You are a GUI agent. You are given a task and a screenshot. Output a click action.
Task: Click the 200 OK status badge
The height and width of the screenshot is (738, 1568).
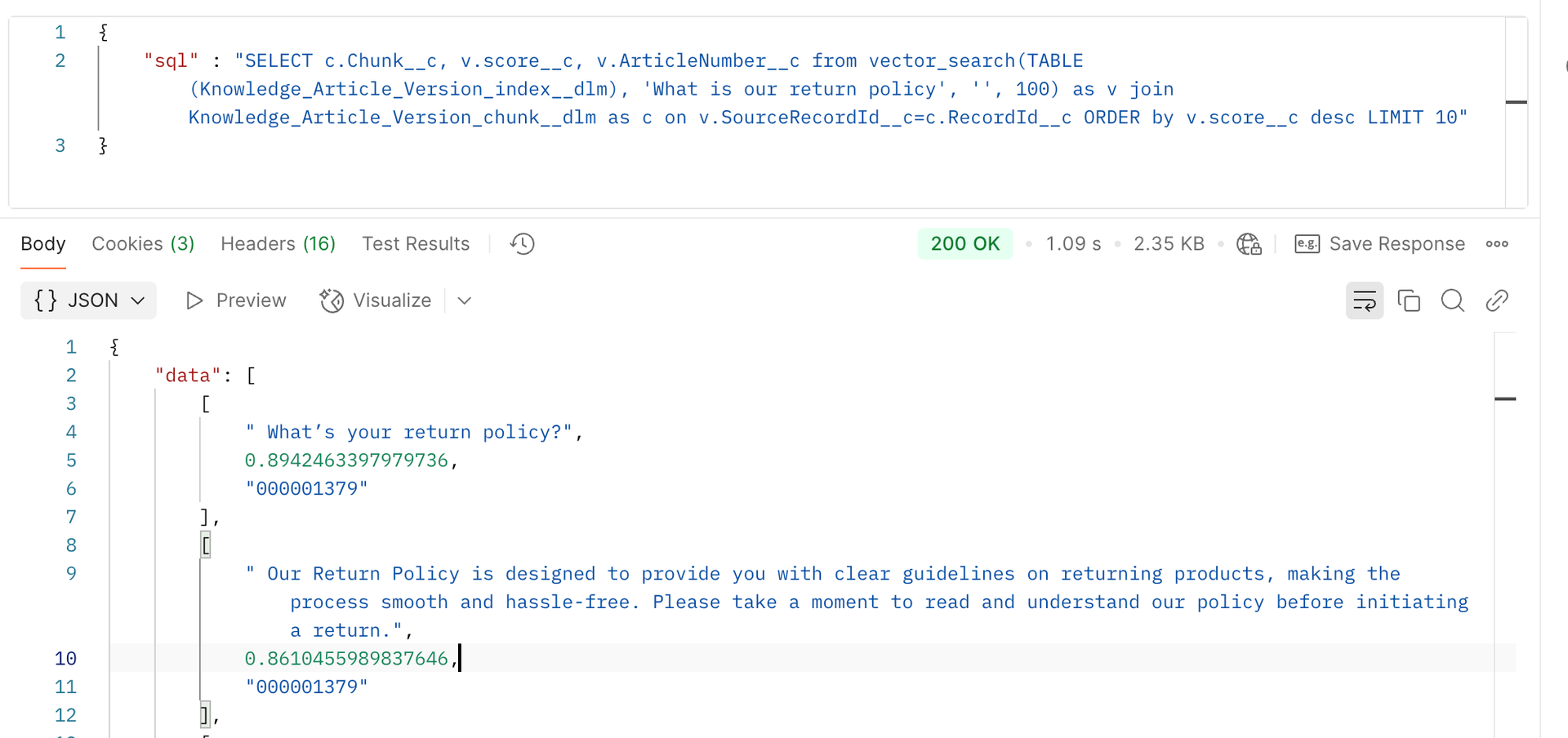click(965, 244)
